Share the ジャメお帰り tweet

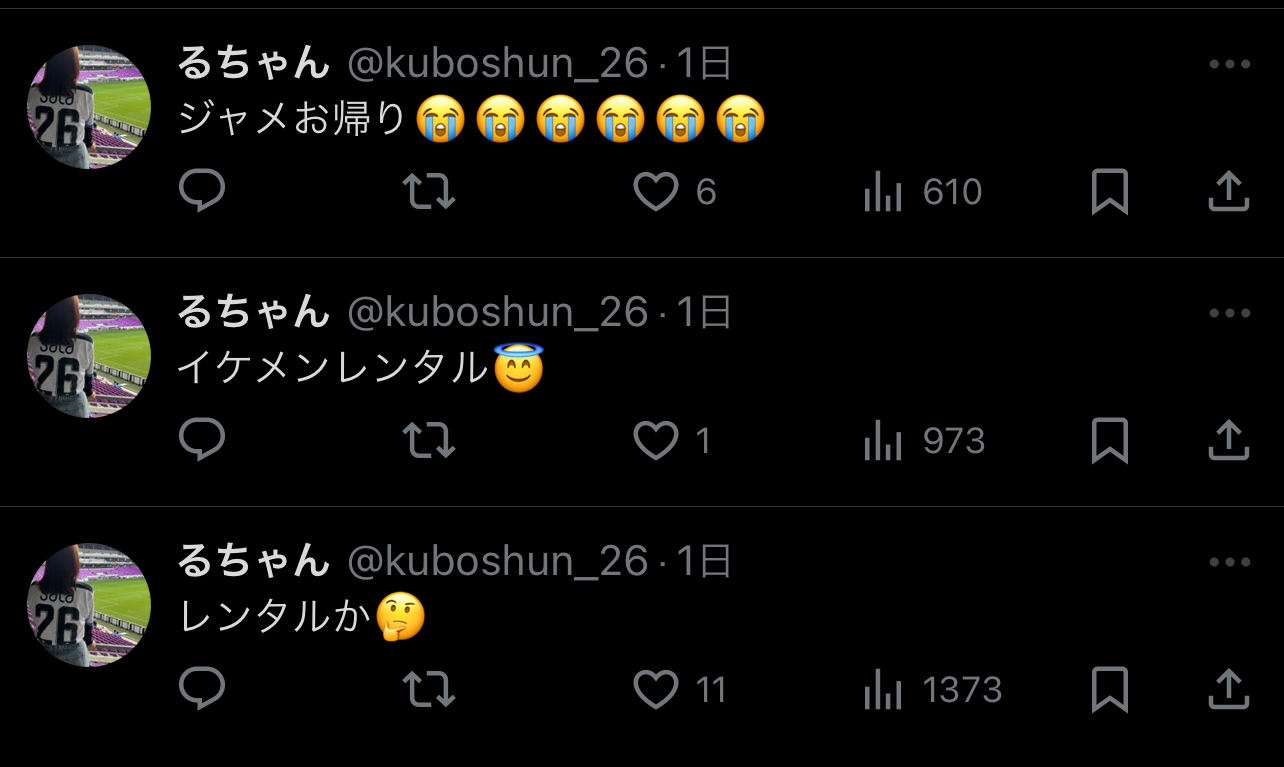coord(1228,191)
